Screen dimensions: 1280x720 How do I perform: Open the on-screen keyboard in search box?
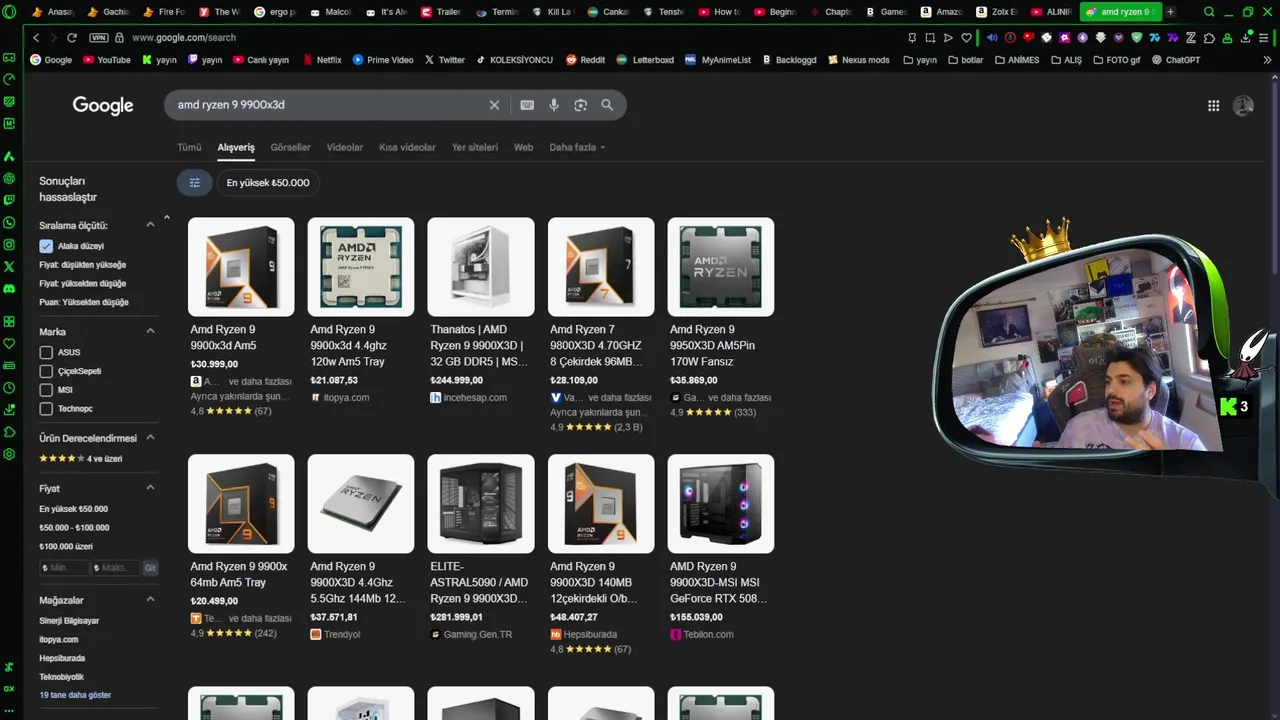(x=527, y=105)
